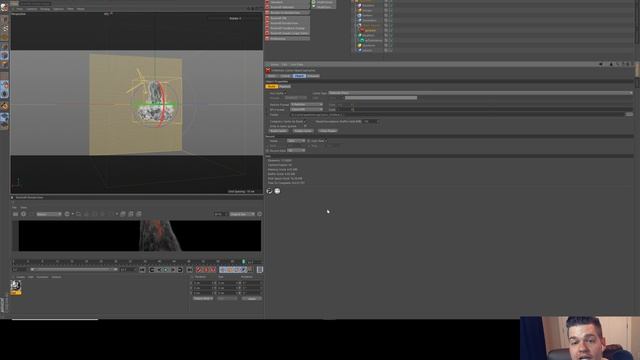
Task: Step to the next frame
Action: [173, 270]
